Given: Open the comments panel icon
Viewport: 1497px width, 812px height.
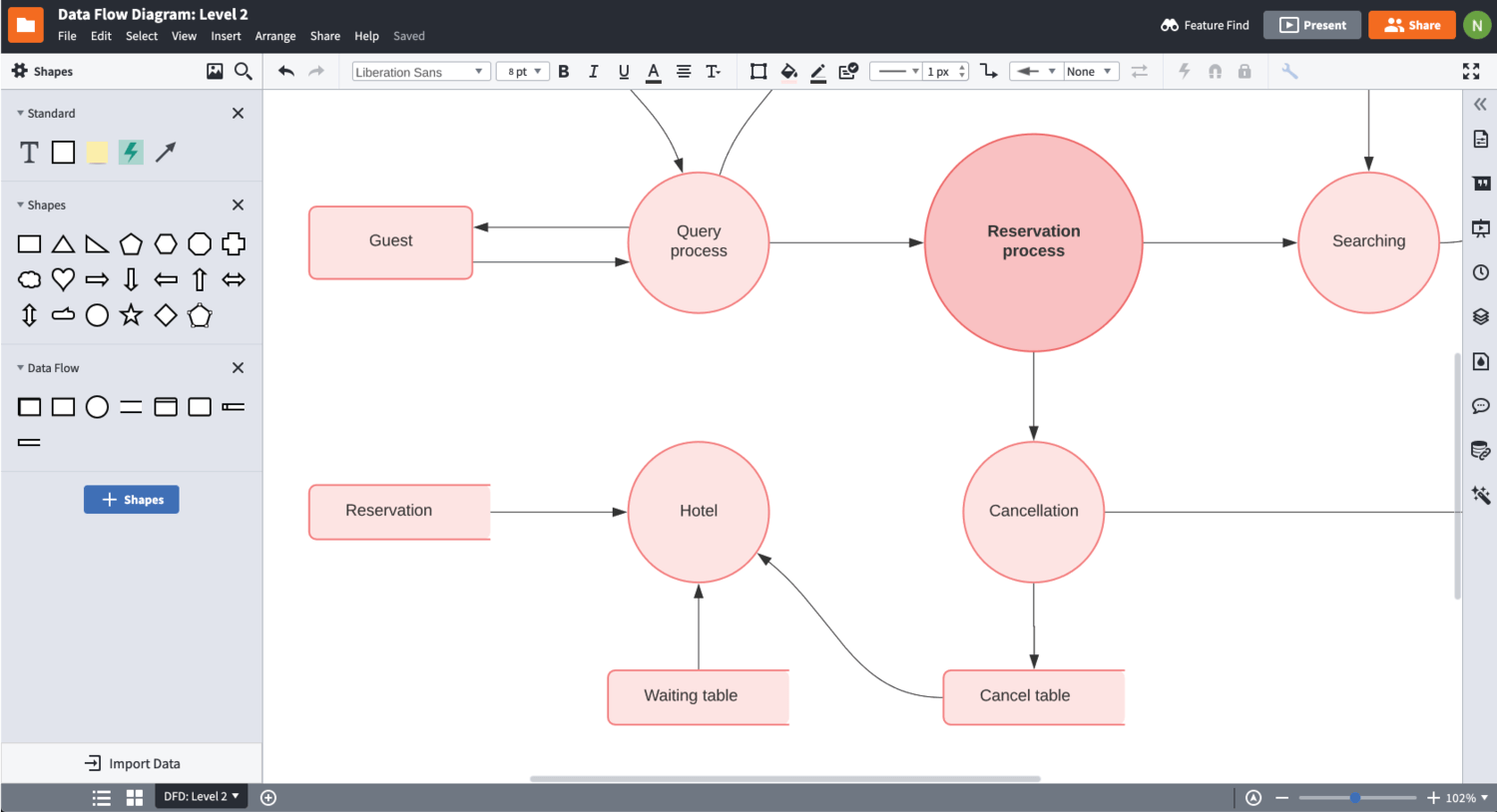Looking at the screenshot, I should coord(1480,406).
